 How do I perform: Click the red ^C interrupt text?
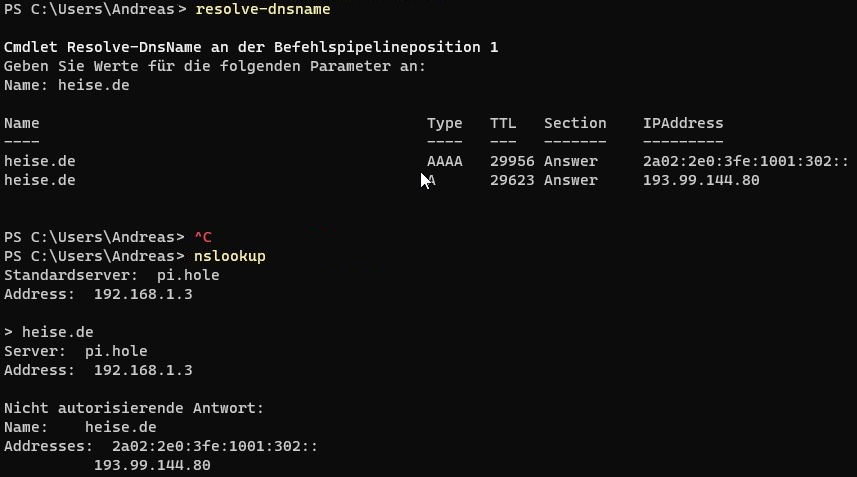pos(203,237)
